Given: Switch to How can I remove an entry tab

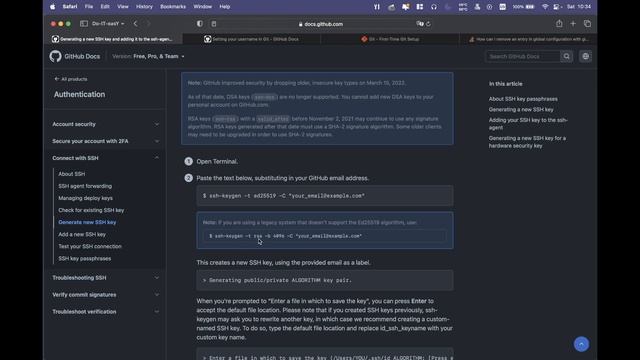Looking at the screenshot, I should pos(528,39).
